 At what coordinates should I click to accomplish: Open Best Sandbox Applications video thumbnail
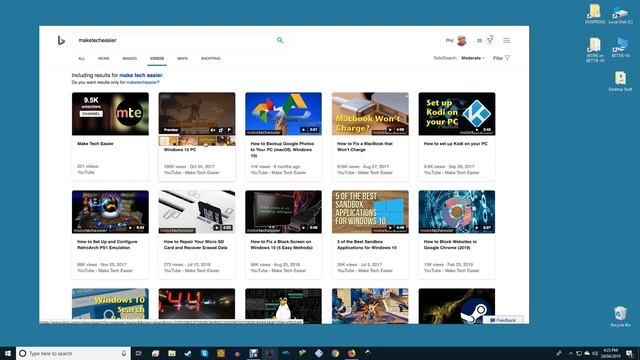[370, 212]
